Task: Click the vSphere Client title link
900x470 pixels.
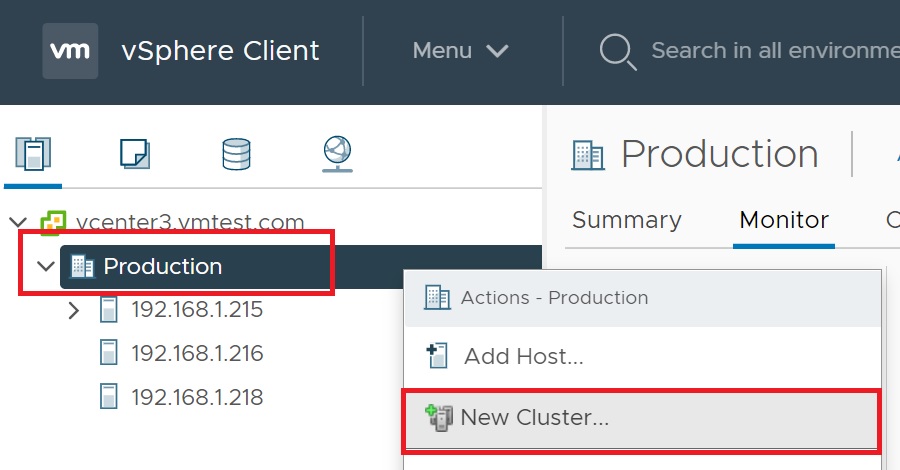Action: click(220, 50)
